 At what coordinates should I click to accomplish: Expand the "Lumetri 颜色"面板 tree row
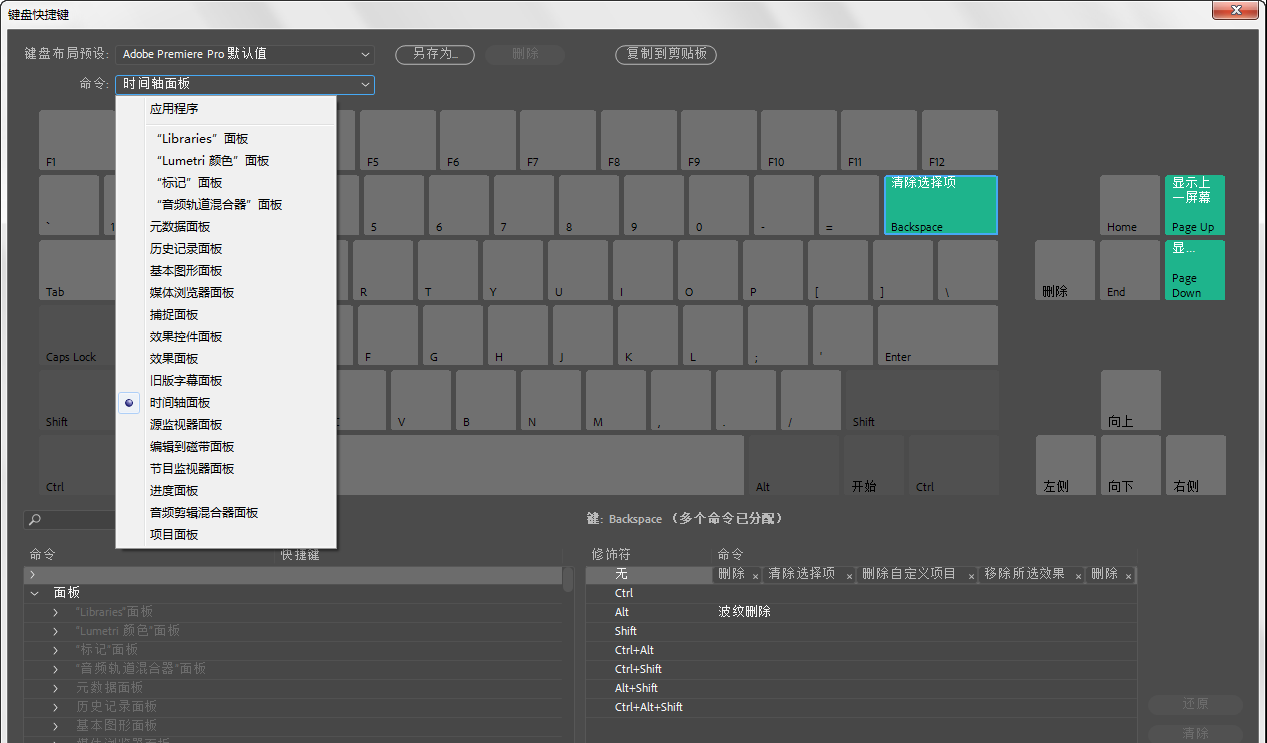tap(56, 630)
